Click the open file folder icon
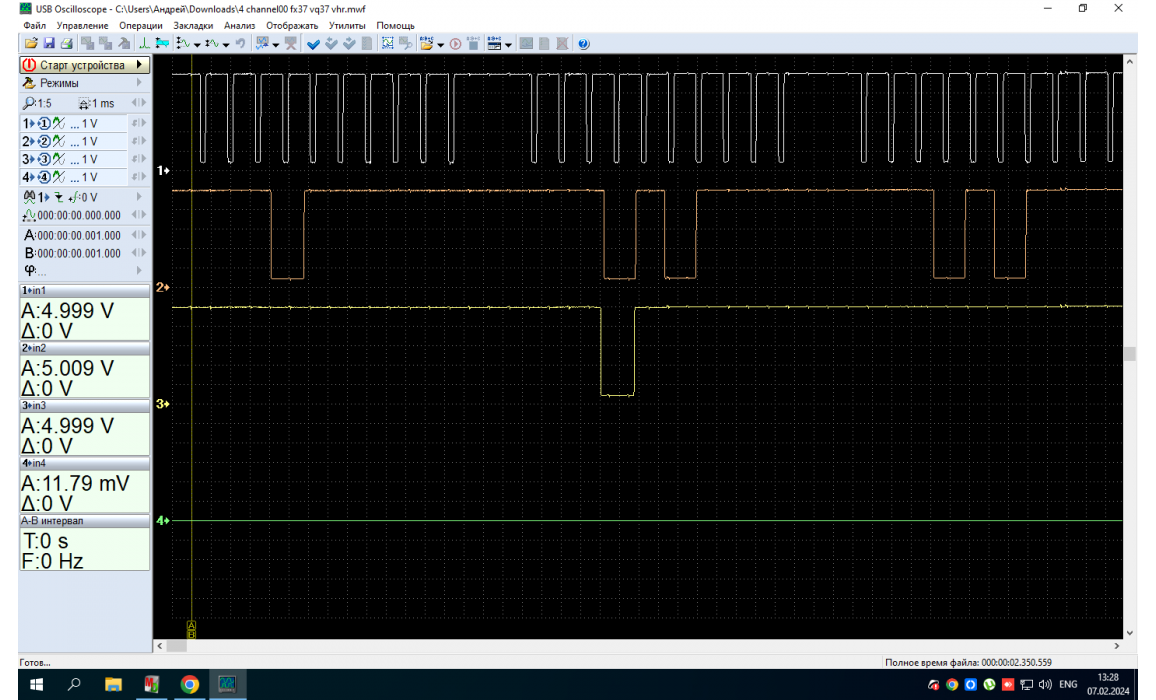The height and width of the screenshot is (700, 1156). click(x=31, y=44)
